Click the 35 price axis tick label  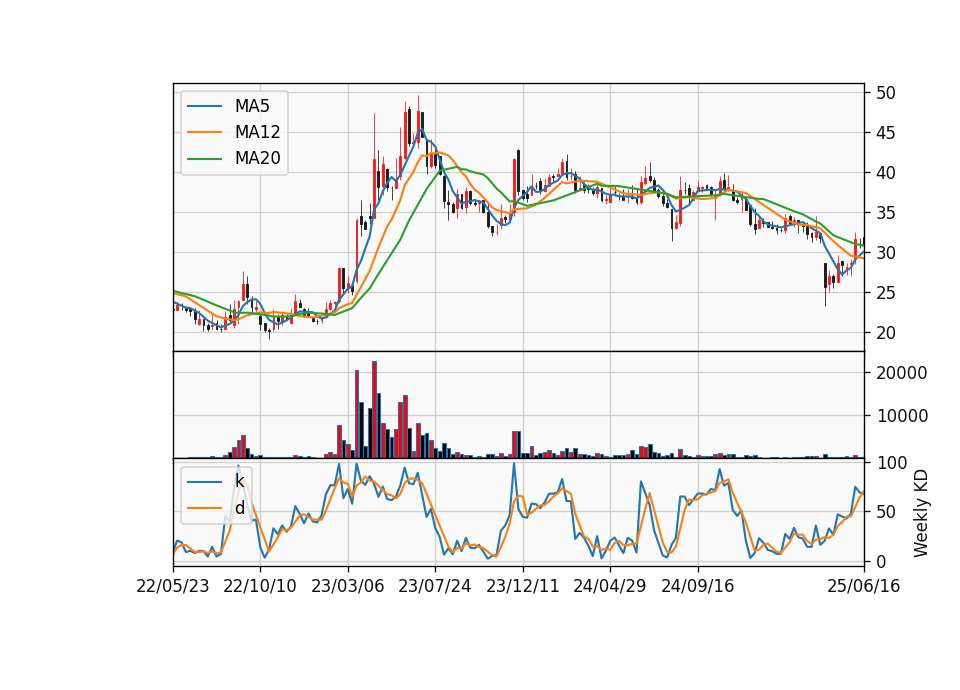tap(886, 213)
